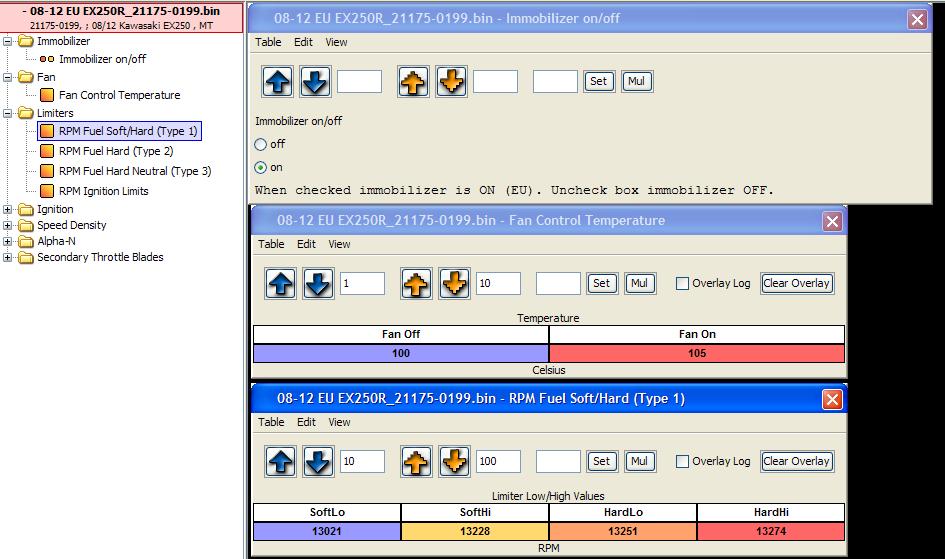Click blue up arrow in Immobilizer window
Viewport: 945px width, 559px height.
coord(279,82)
